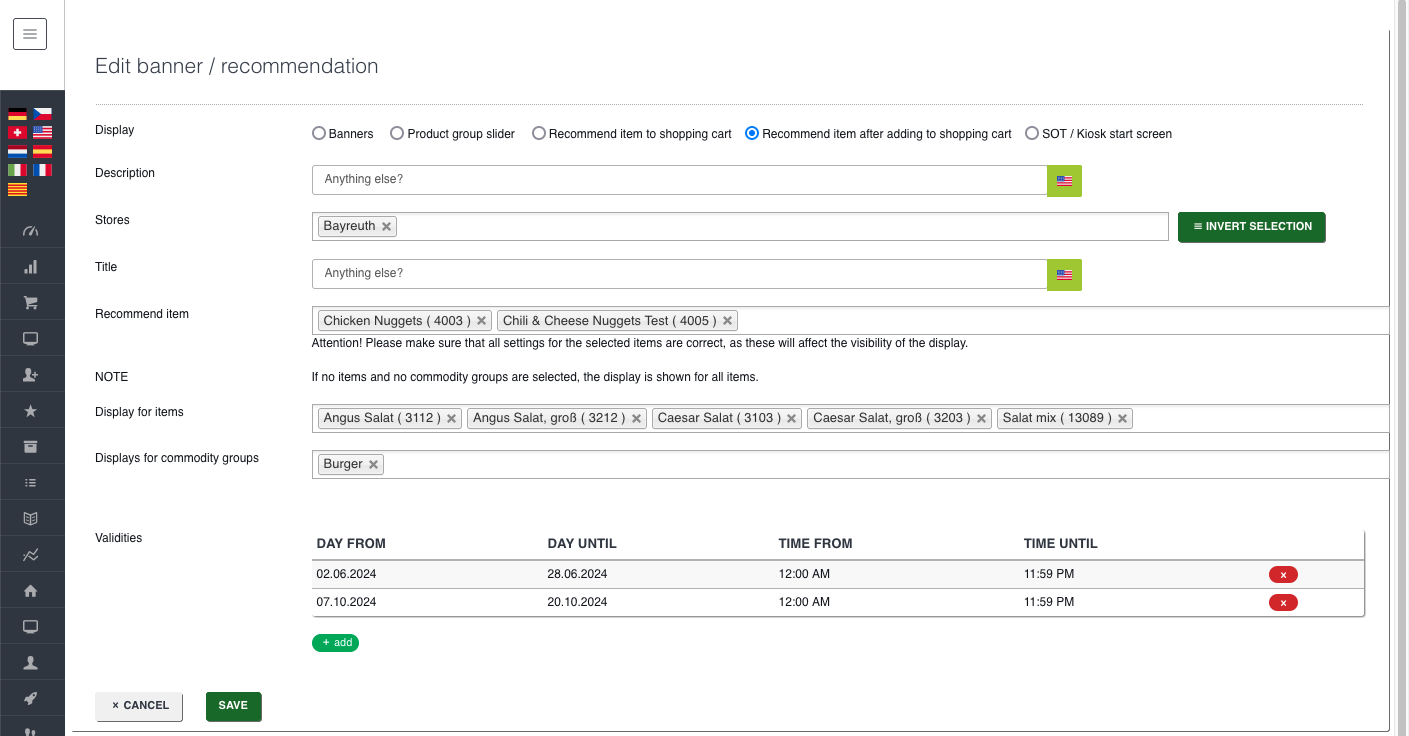Open the shopping cart sidebar icon

tap(31, 303)
